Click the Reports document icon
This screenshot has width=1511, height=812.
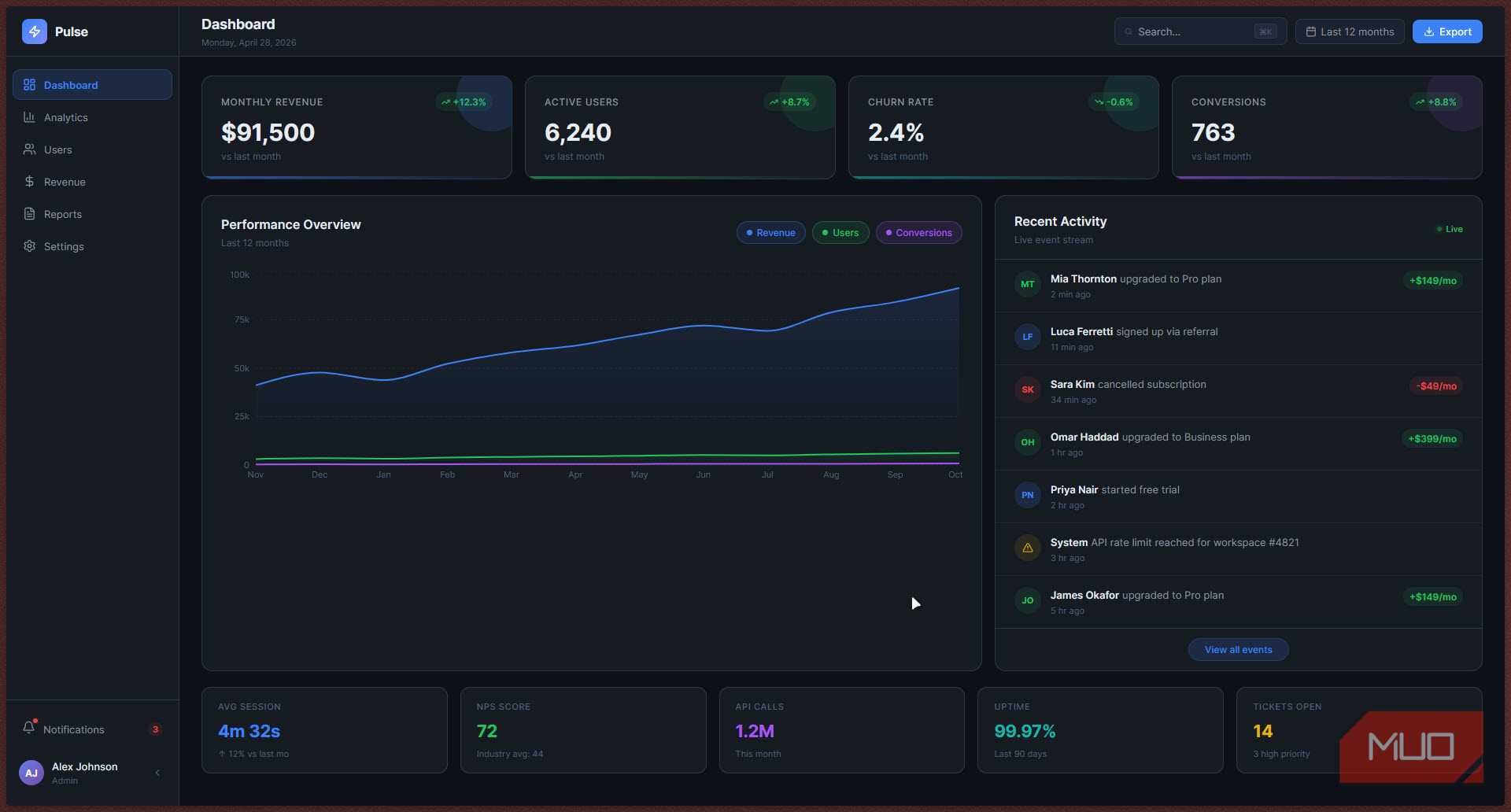tap(30, 214)
